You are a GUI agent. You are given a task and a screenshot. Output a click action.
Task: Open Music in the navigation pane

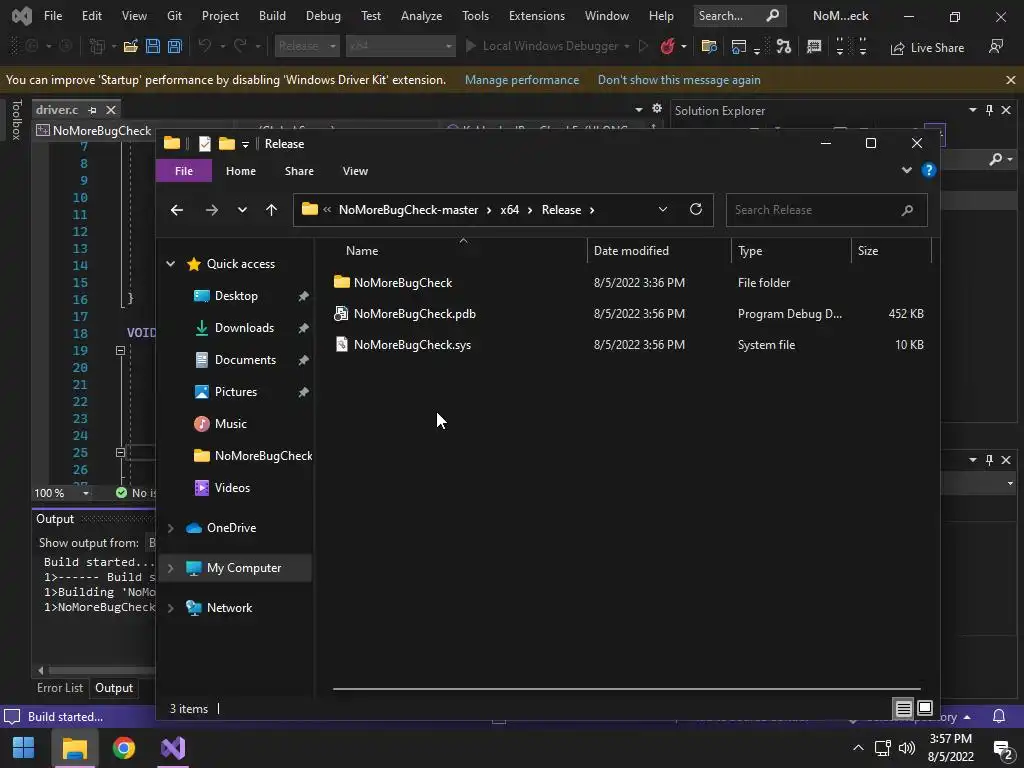click(x=231, y=424)
